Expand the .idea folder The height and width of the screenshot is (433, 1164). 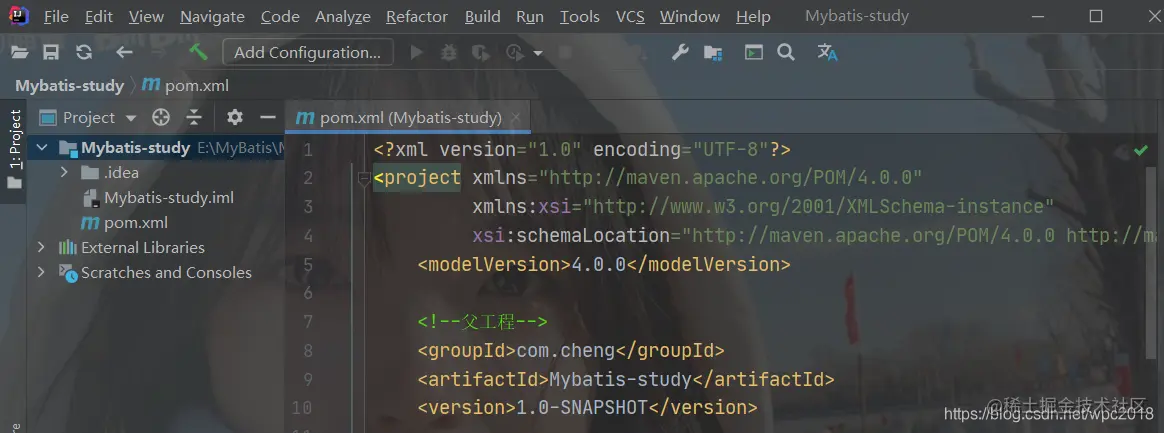[x=64, y=172]
